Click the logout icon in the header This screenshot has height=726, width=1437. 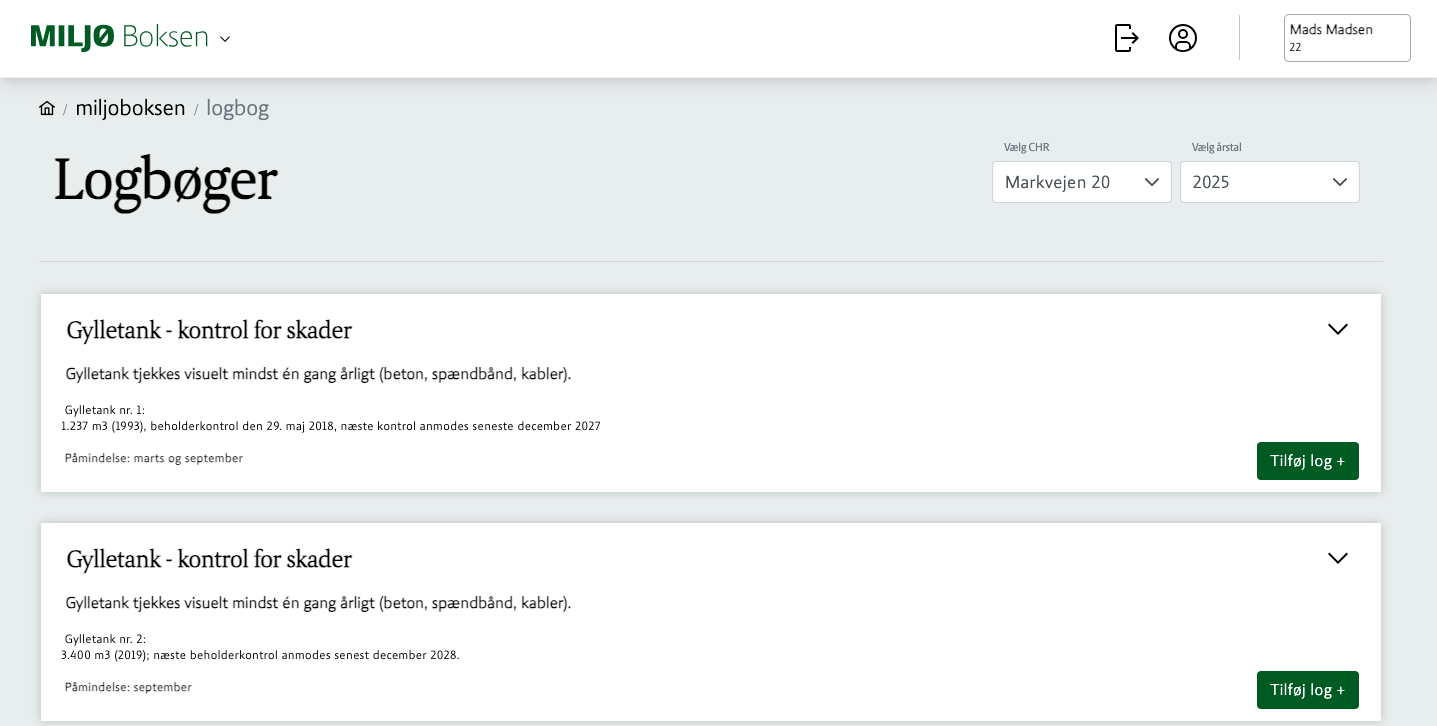coord(1126,38)
